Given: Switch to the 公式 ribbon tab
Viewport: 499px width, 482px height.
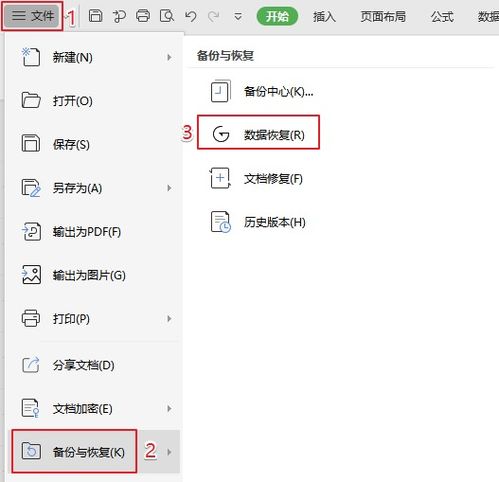Looking at the screenshot, I should click(x=442, y=16).
